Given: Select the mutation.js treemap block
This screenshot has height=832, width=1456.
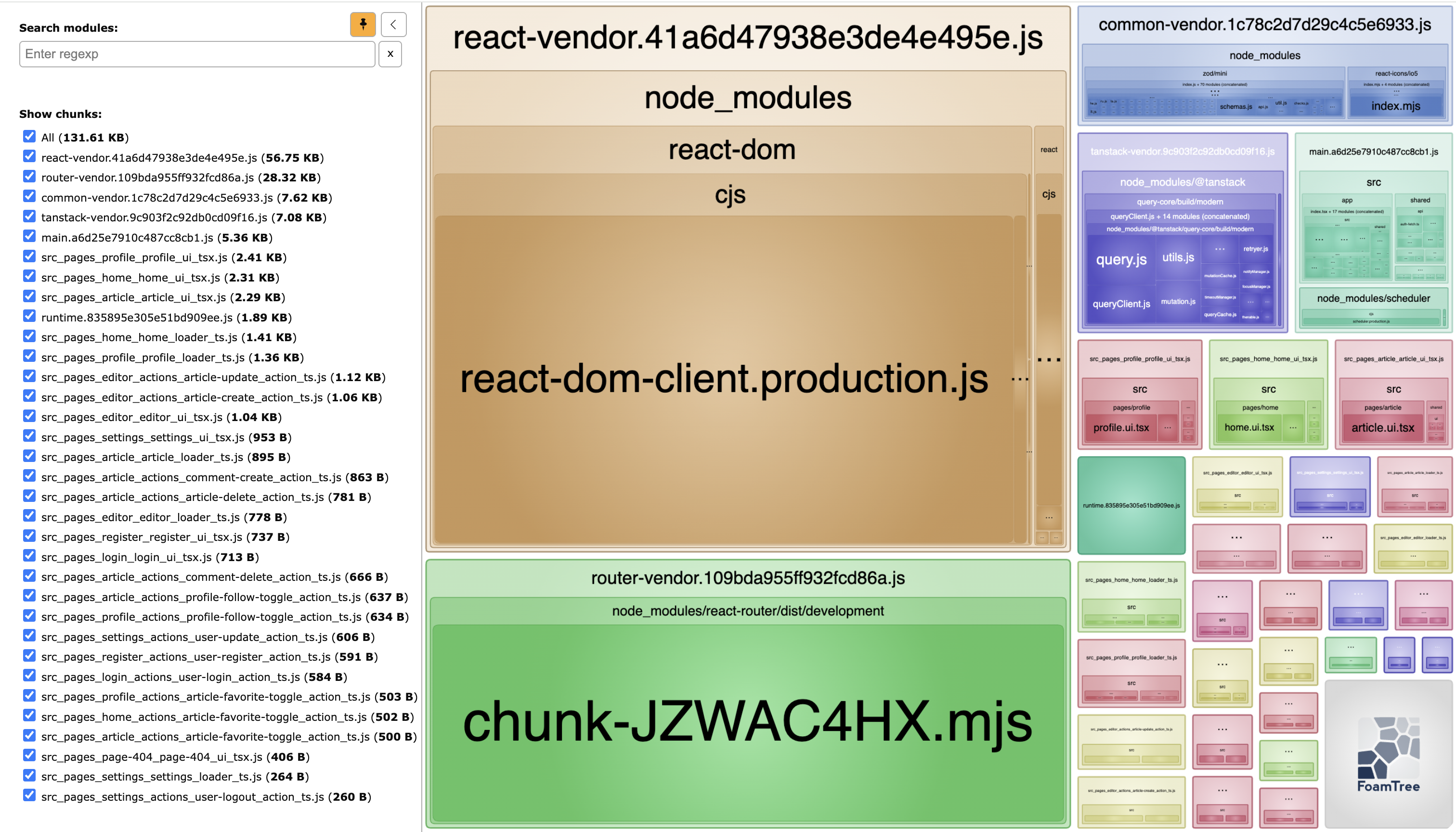Looking at the screenshot, I should [1178, 302].
